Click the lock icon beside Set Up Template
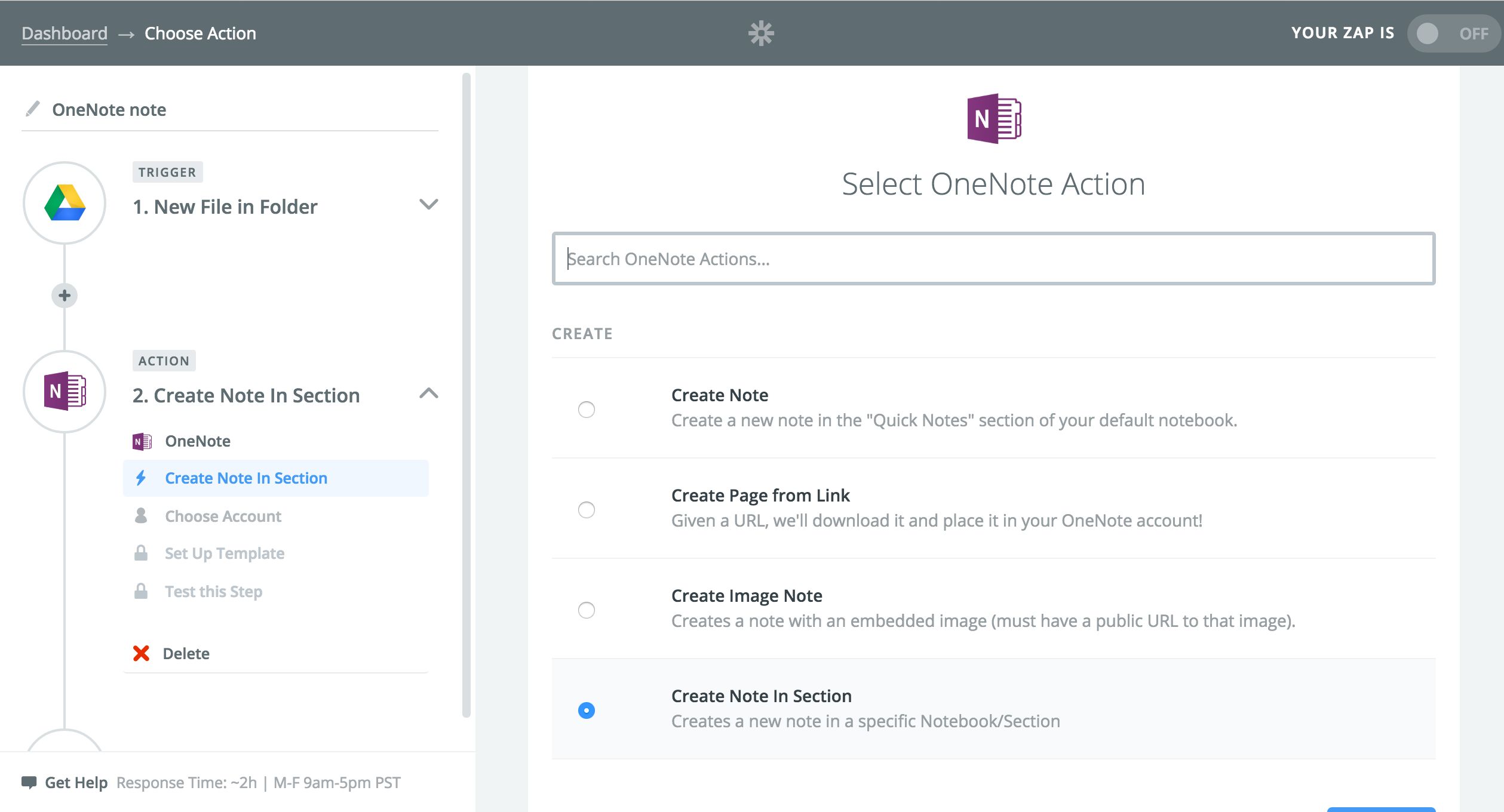This screenshot has height=812, width=1504. (141, 553)
